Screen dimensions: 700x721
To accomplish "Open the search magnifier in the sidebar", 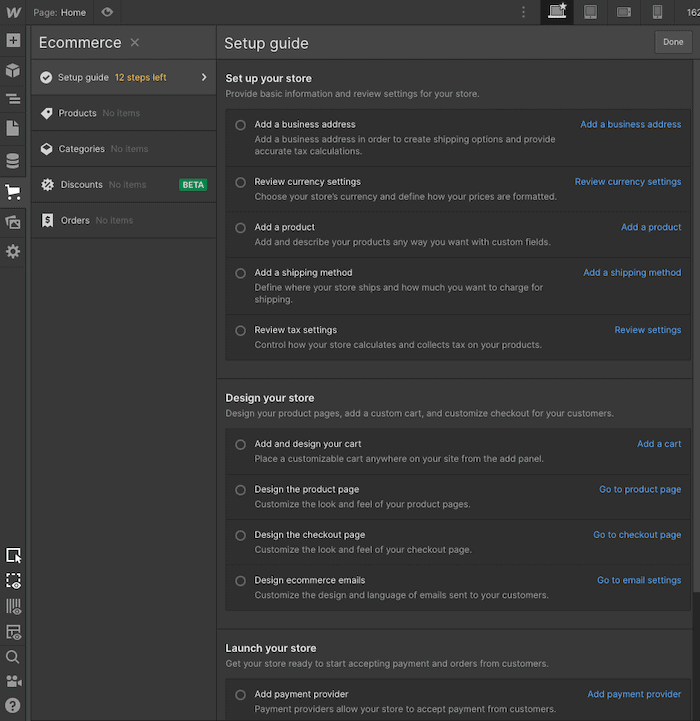I will coord(13,657).
